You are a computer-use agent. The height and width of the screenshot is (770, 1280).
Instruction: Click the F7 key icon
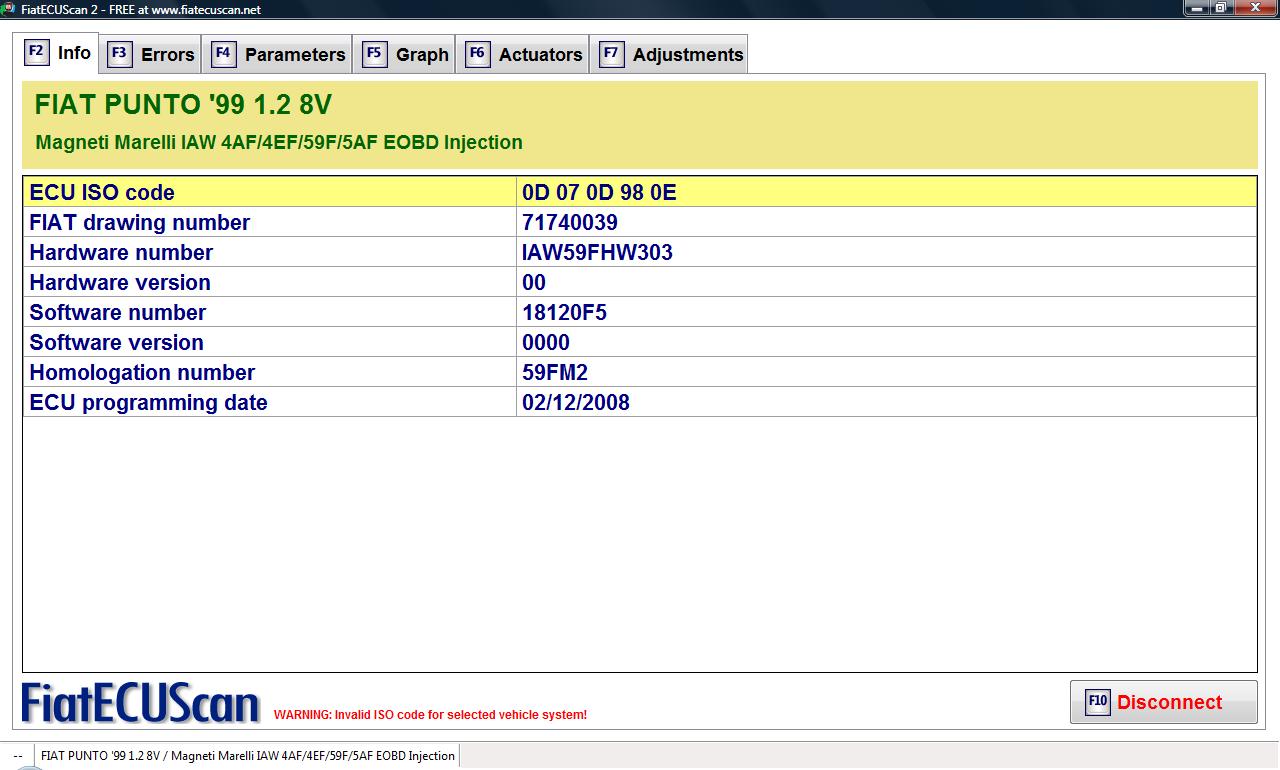pyautogui.click(x=611, y=53)
